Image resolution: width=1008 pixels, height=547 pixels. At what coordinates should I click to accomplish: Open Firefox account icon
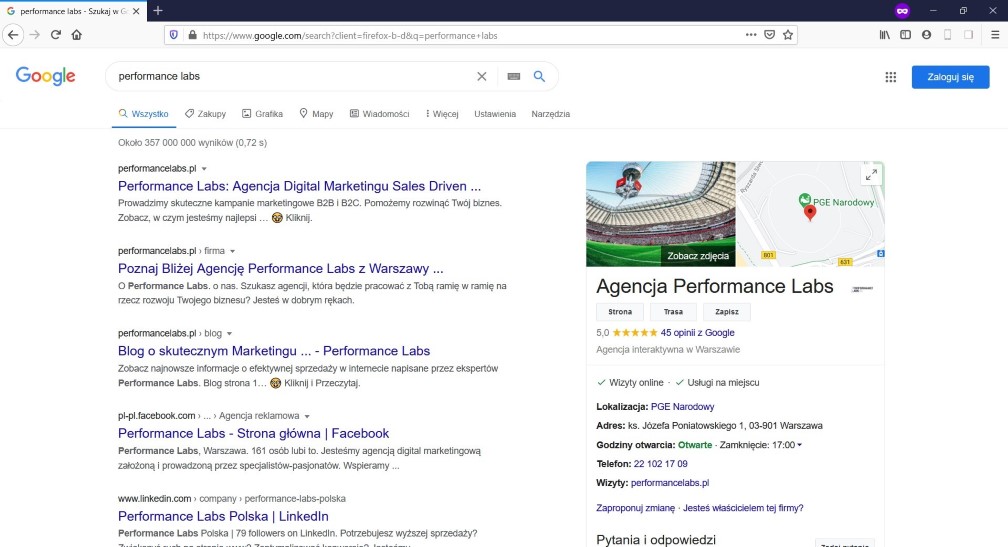pyautogui.click(x=926, y=35)
